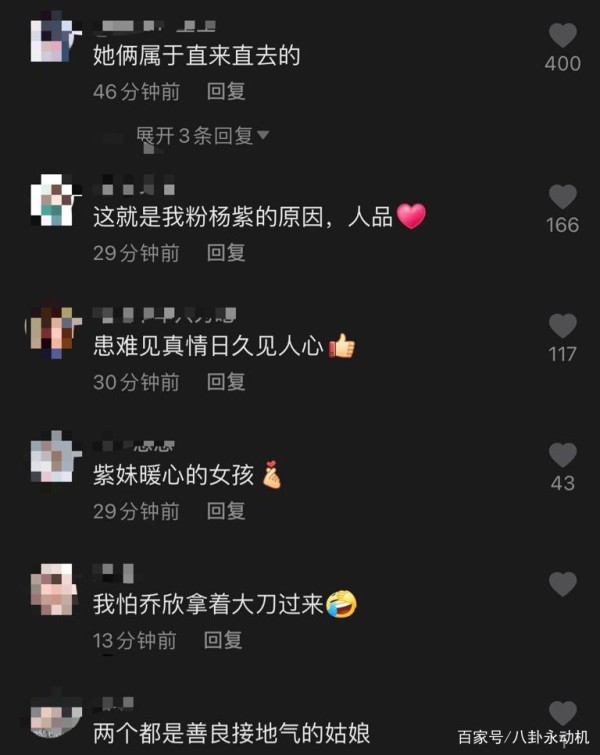Reply to the 紫妹暖心的女孩 comment
Screen dimensions: 600x755
[226, 511]
